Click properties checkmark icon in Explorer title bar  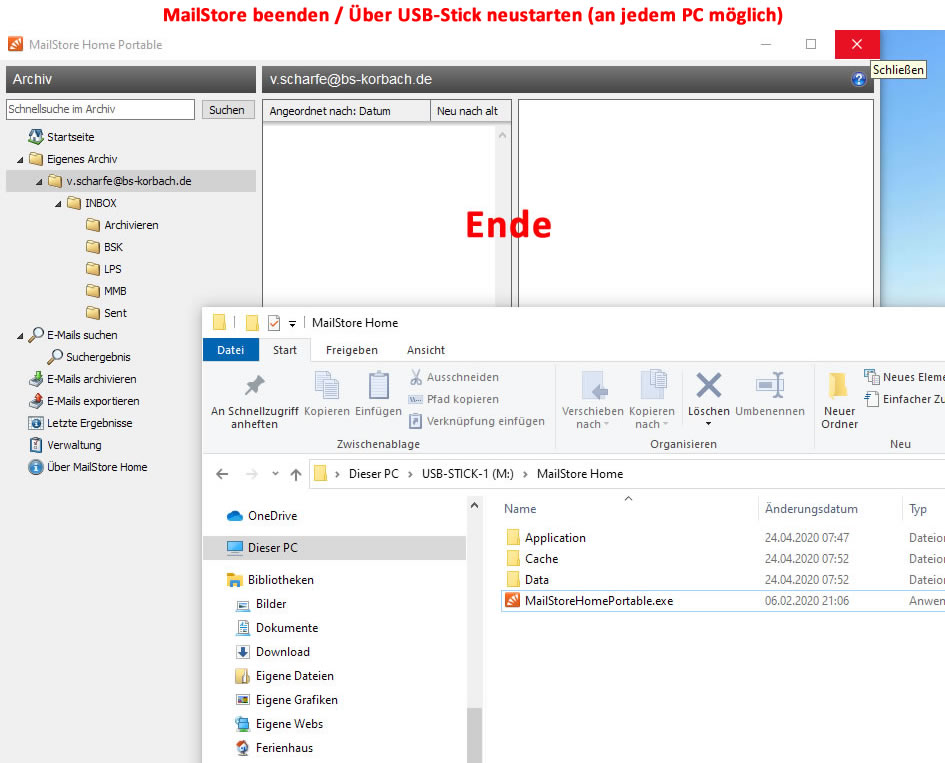tap(274, 323)
